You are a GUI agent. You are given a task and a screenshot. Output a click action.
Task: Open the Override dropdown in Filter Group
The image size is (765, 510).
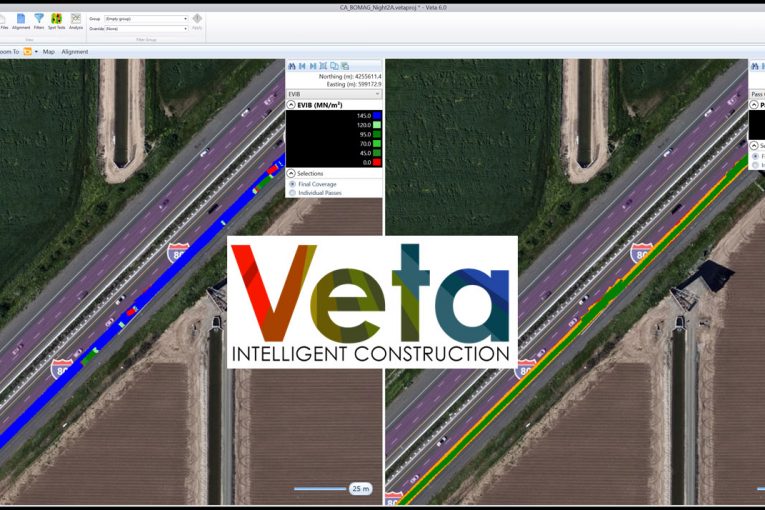pyautogui.click(x=146, y=28)
